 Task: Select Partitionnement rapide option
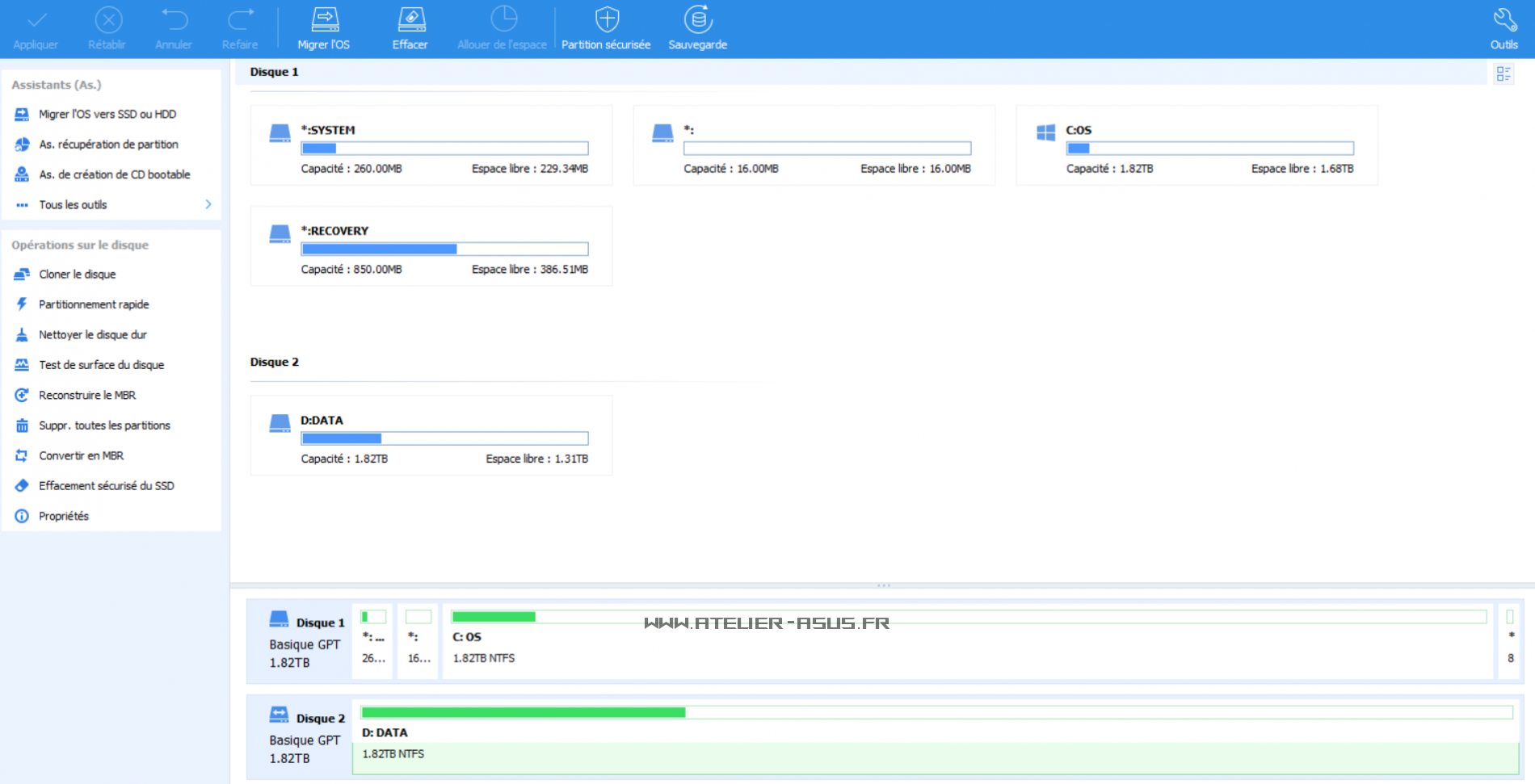tap(94, 304)
